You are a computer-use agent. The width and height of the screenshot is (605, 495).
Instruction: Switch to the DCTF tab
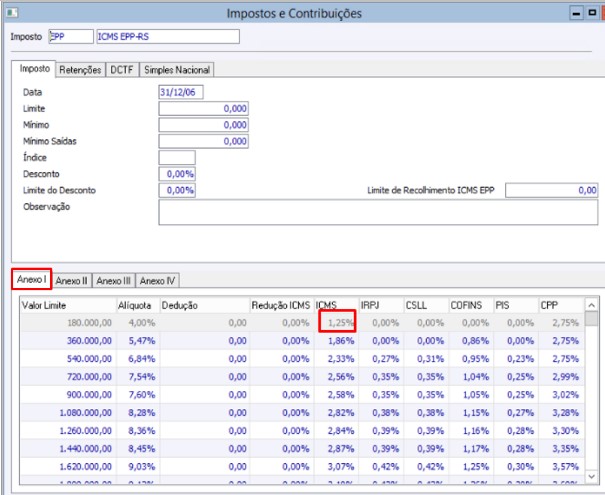[122, 70]
